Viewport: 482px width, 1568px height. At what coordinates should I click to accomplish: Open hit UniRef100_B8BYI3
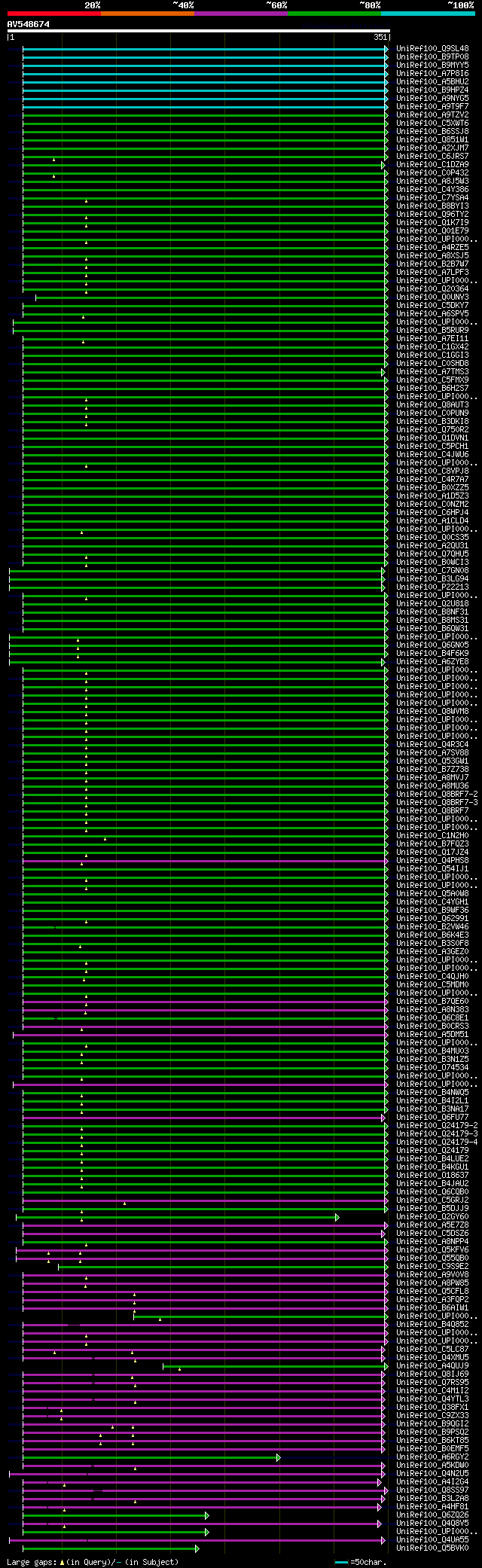coord(432,206)
